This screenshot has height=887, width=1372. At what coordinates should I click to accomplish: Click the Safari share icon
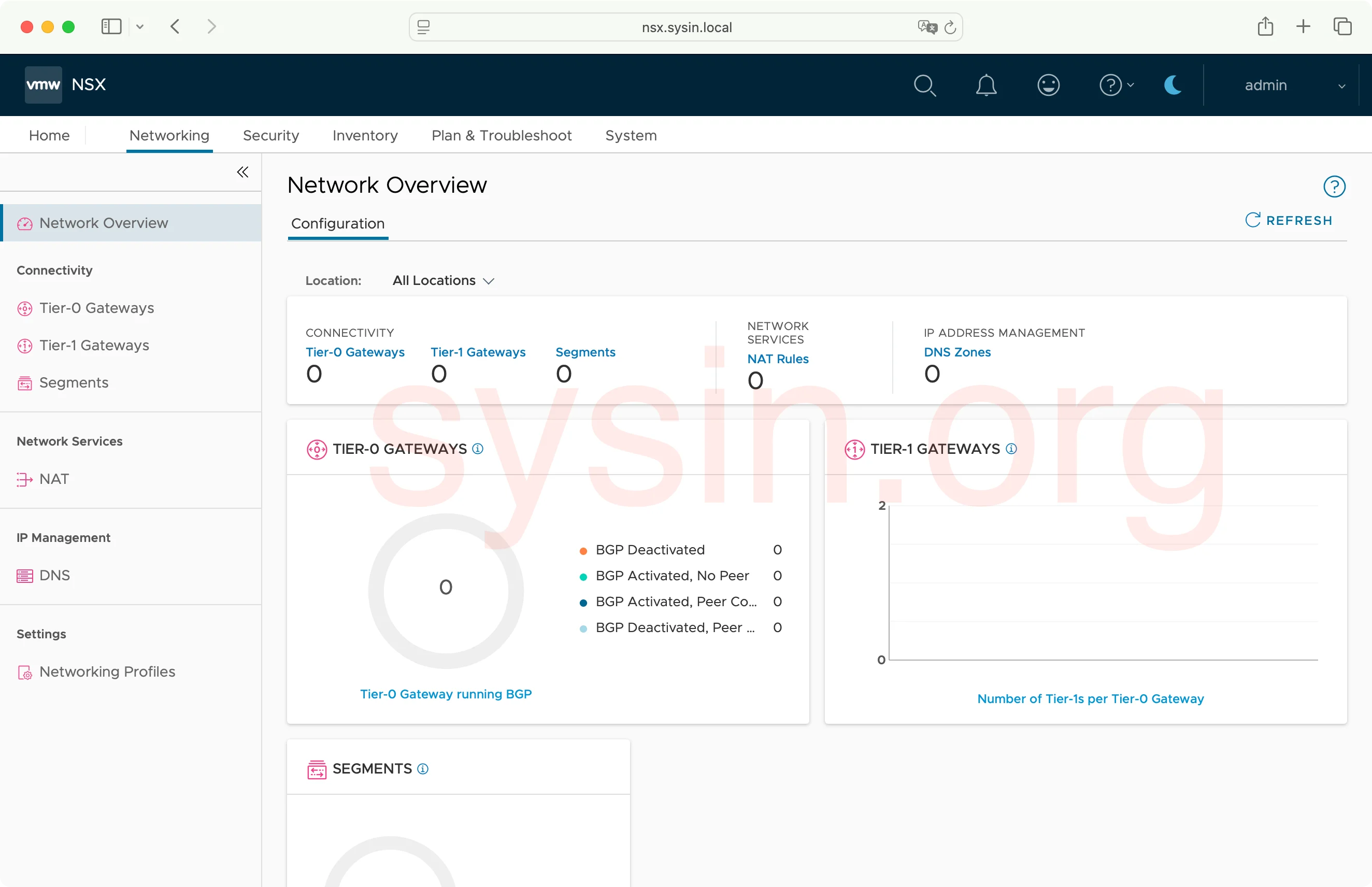point(1265,26)
